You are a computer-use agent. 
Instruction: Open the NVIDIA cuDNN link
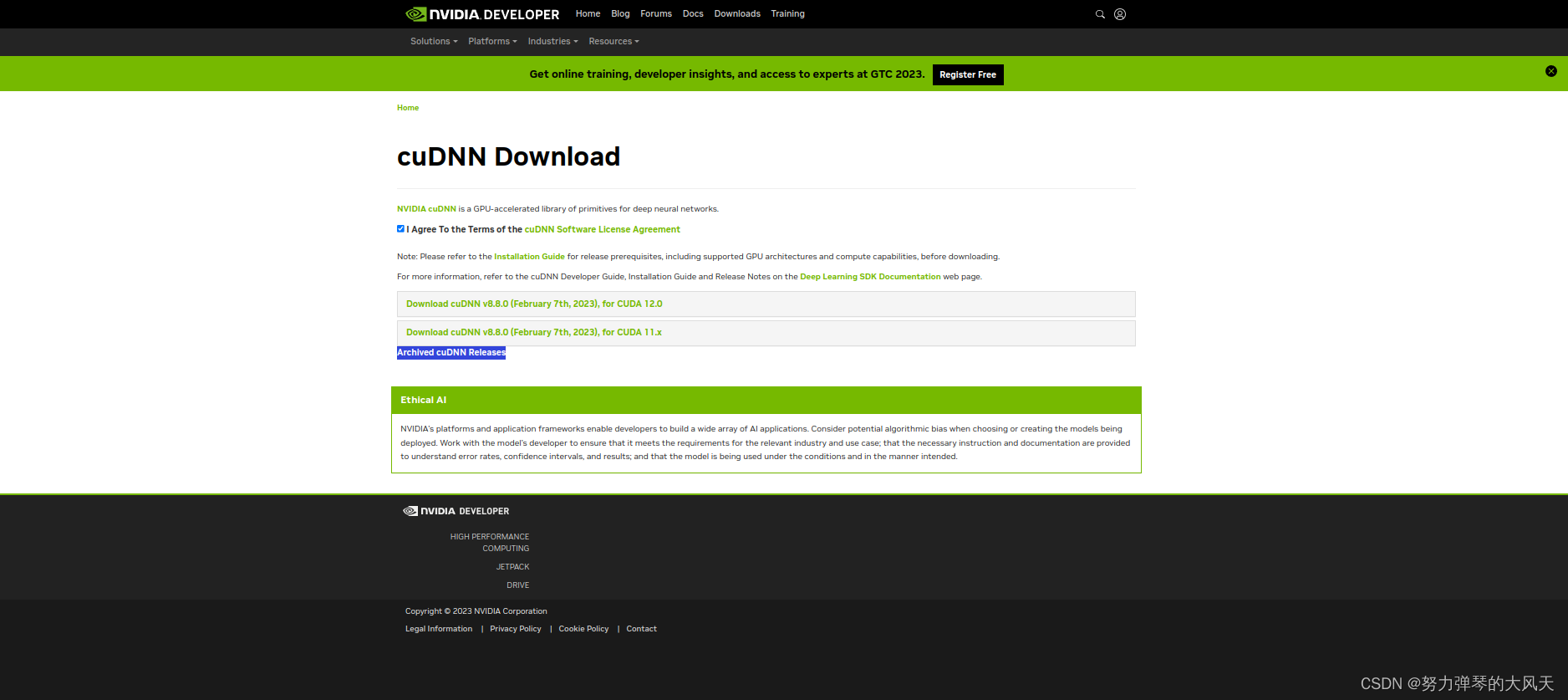426,209
